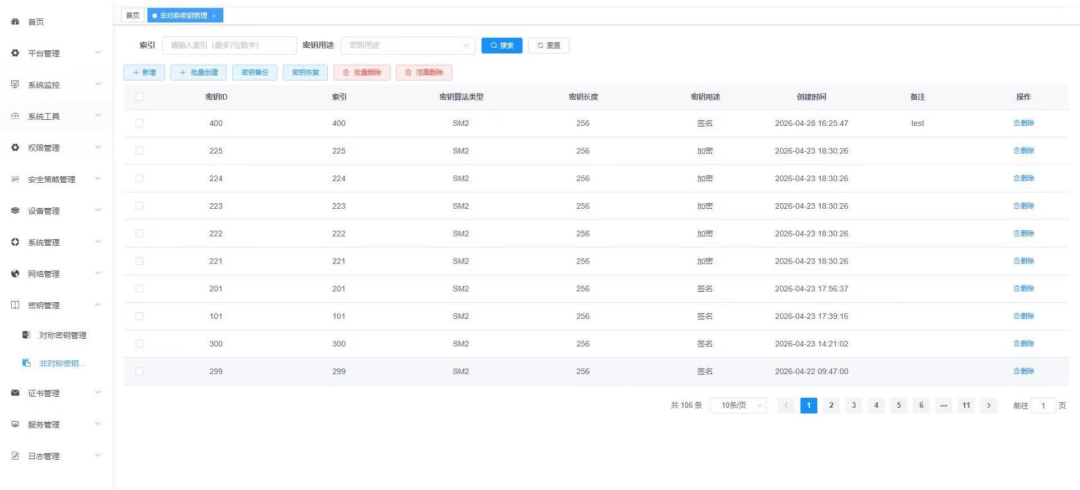Go to page 6 in pagination
This screenshot has width=1080, height=490.
tap(921, 406)
